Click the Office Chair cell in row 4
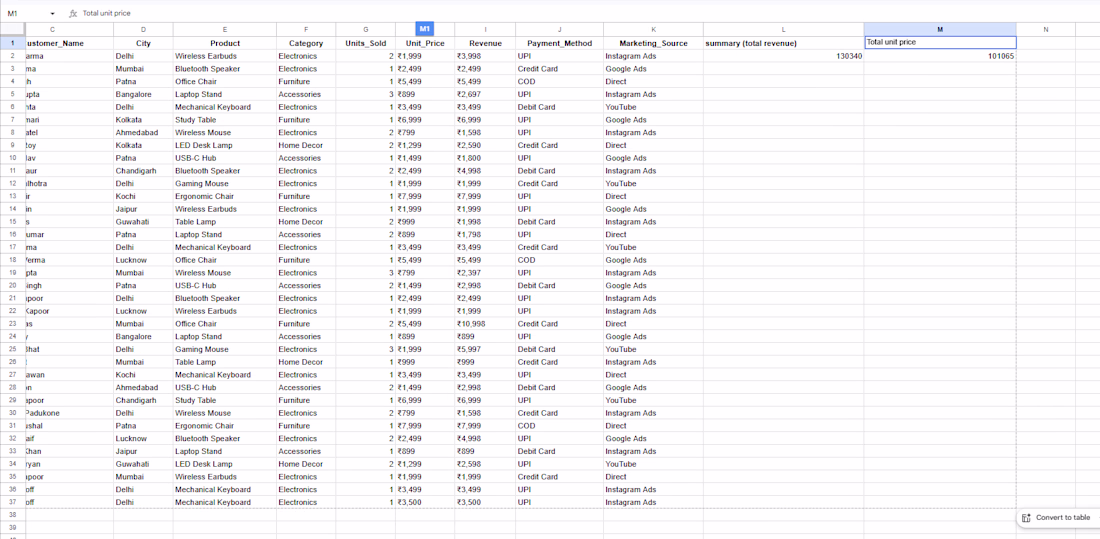Viewport: 1100px width, 539px height. 224,81
